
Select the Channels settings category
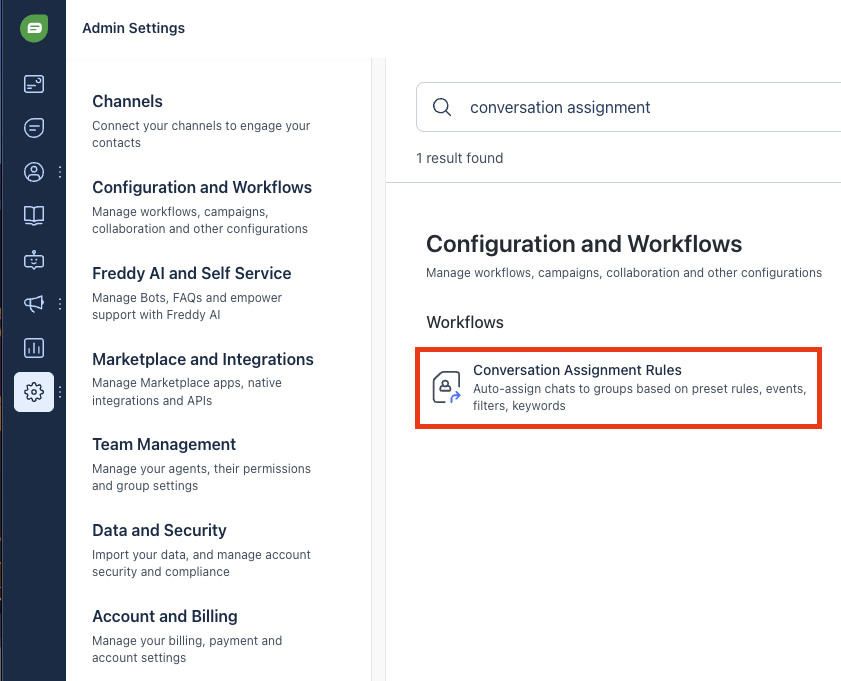pos(201,121)
